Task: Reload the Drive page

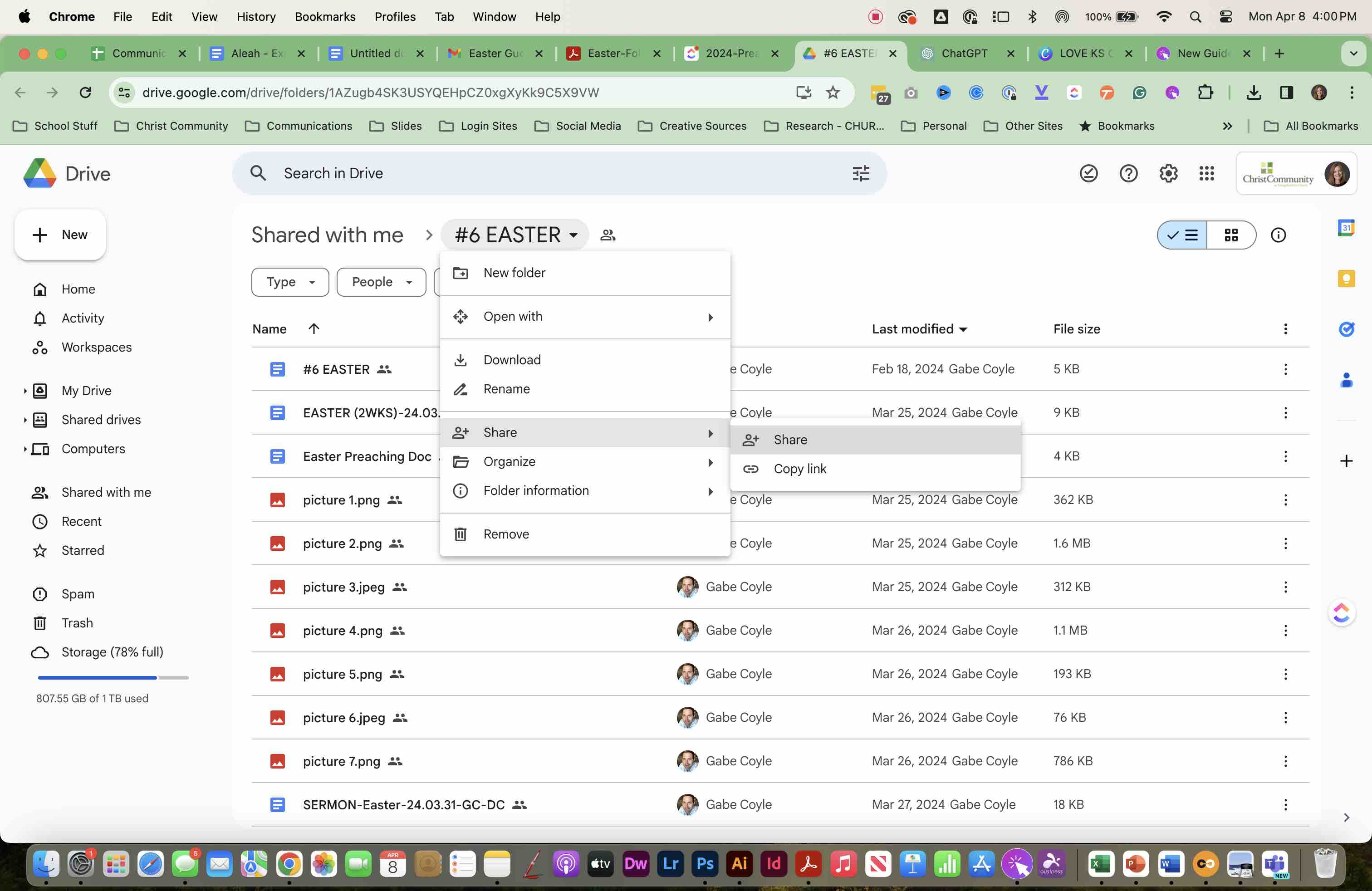Action: (85, 92)
